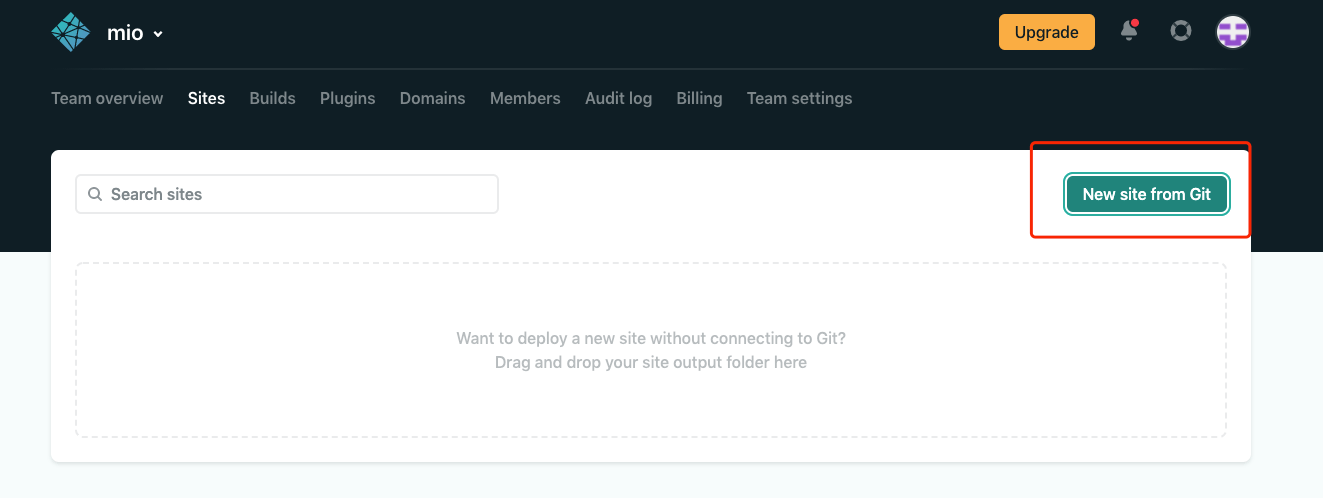This screenshot has width=1323, height=498.
Task: Click the drag and drop deploy area
Action: [651, 350]
